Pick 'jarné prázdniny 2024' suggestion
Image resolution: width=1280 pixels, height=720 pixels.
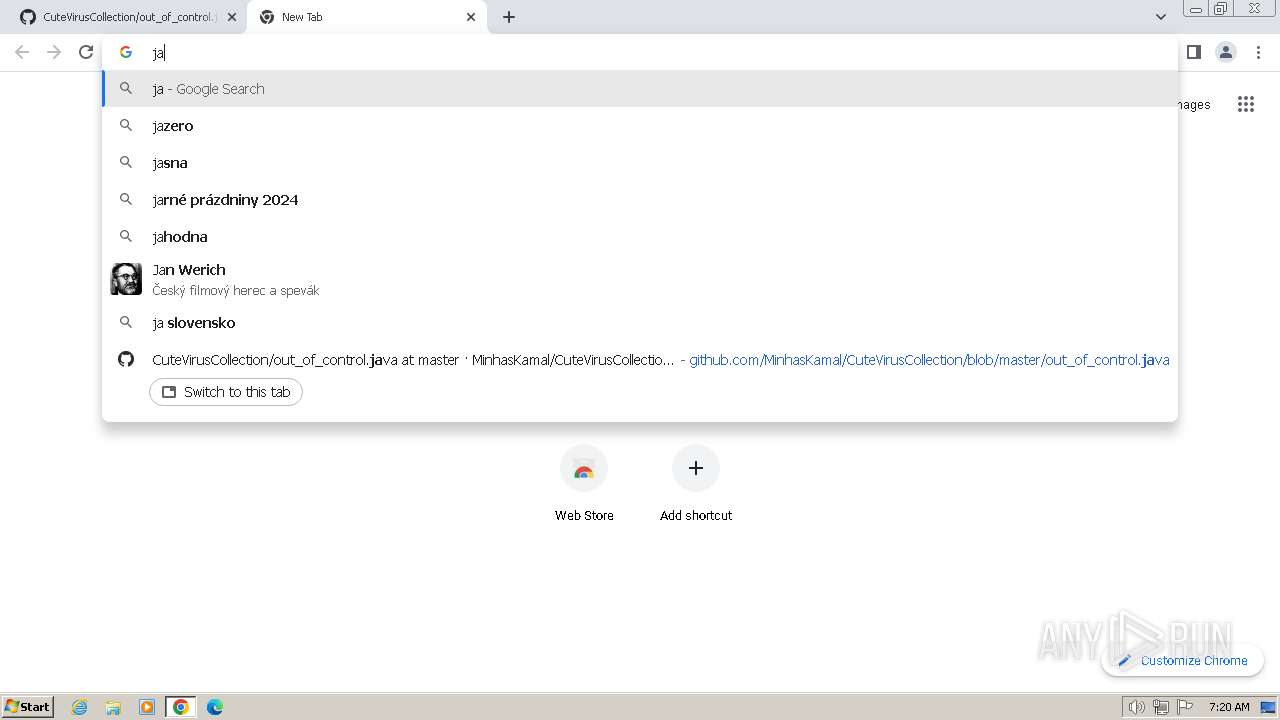pos(640,200)
